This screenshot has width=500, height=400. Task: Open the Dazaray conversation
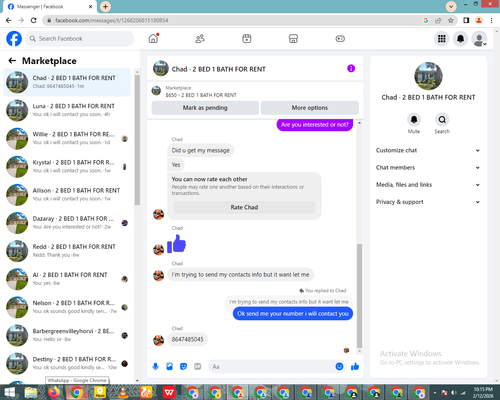pyautogui.click(x=67, y=223)
